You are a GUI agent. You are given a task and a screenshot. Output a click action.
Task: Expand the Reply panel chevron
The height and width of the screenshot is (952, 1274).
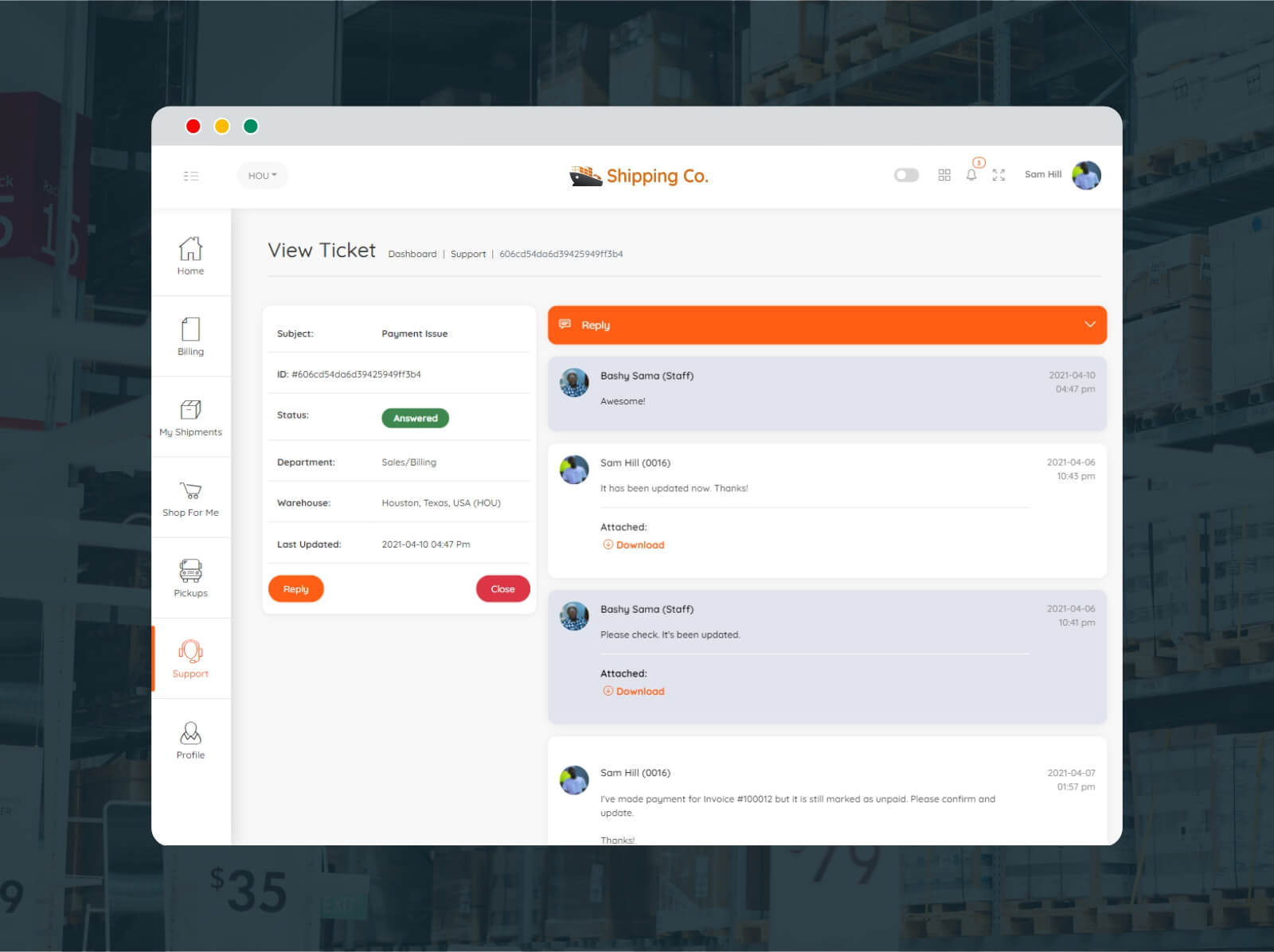coord(1090,324)
